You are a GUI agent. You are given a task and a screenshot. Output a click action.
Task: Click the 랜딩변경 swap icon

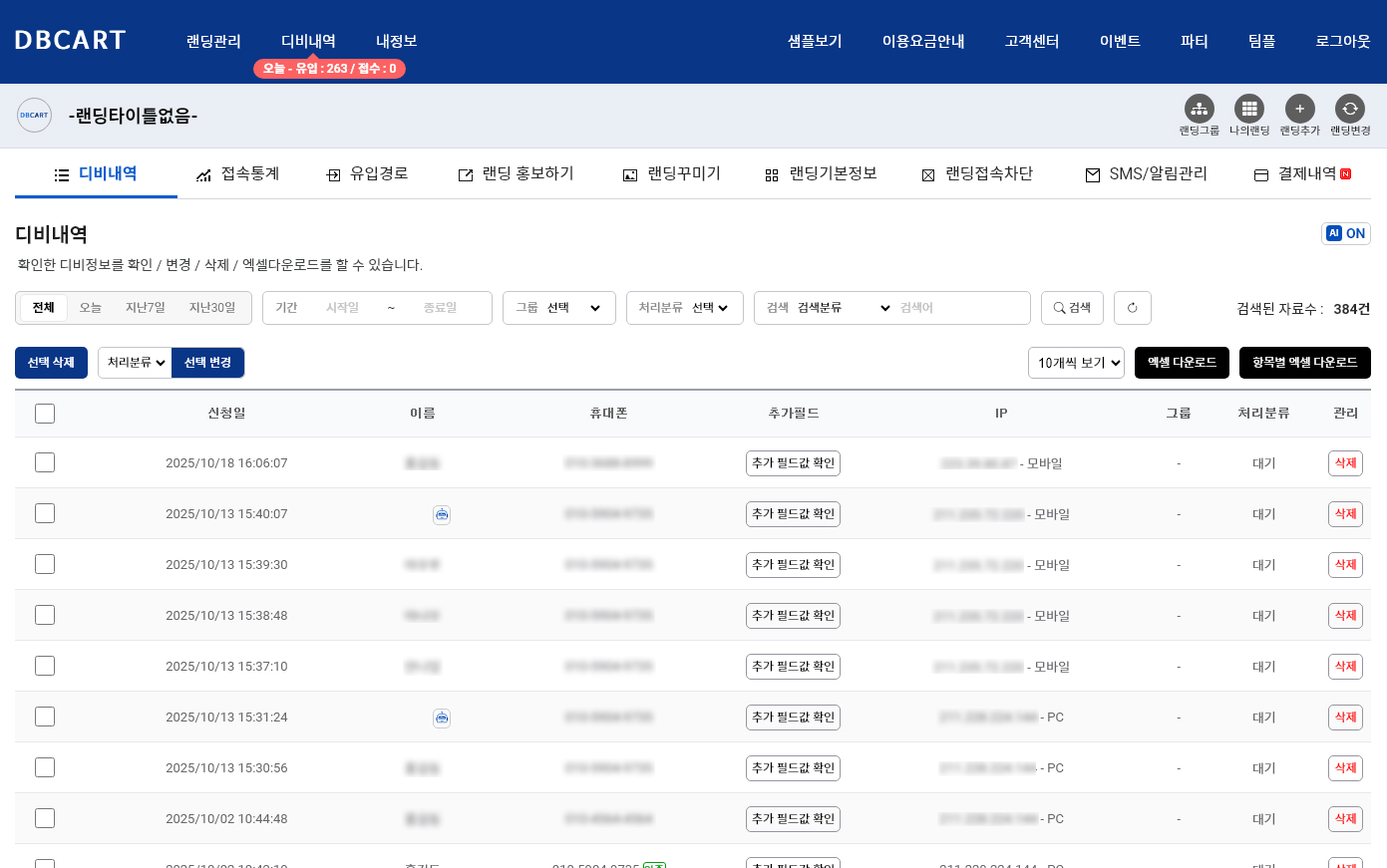pyautogui.click(x=1349, y=109)
